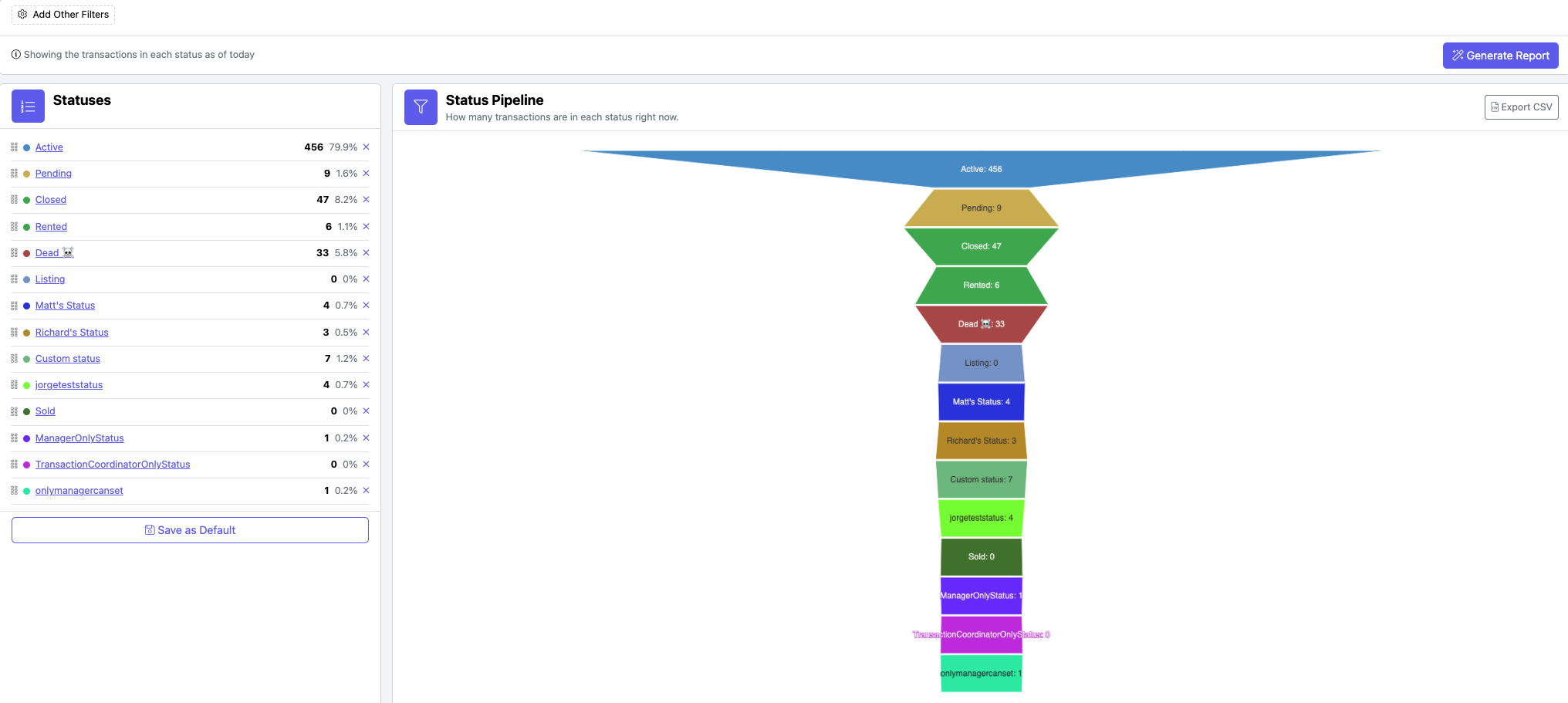
Task: Click the '5.8%' percentage in the Dead row
Action: pos(346,253)
